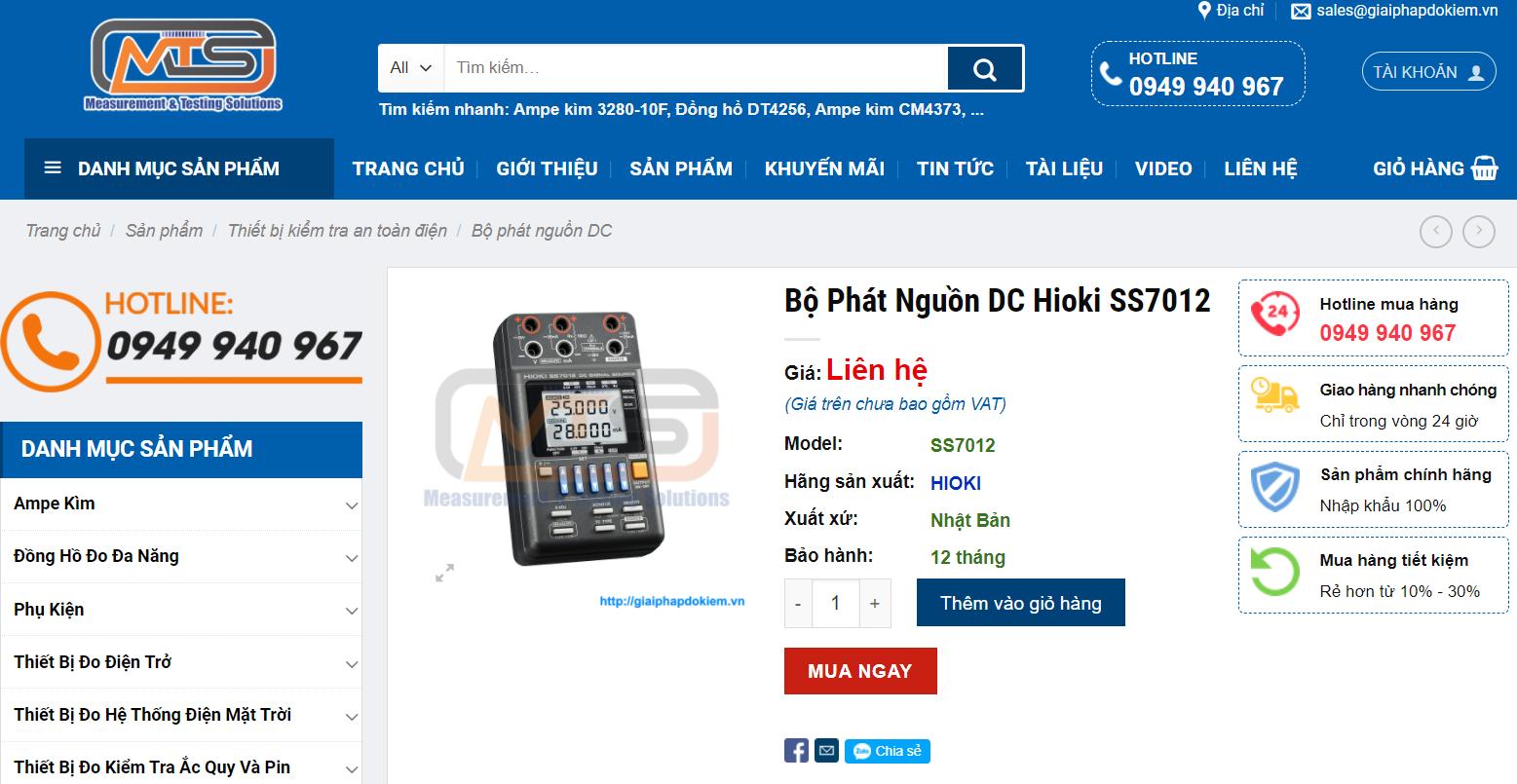Decrease quantity with minus button
The height and width of the screenshot is (784, 1517).
(x=798, y=604)
